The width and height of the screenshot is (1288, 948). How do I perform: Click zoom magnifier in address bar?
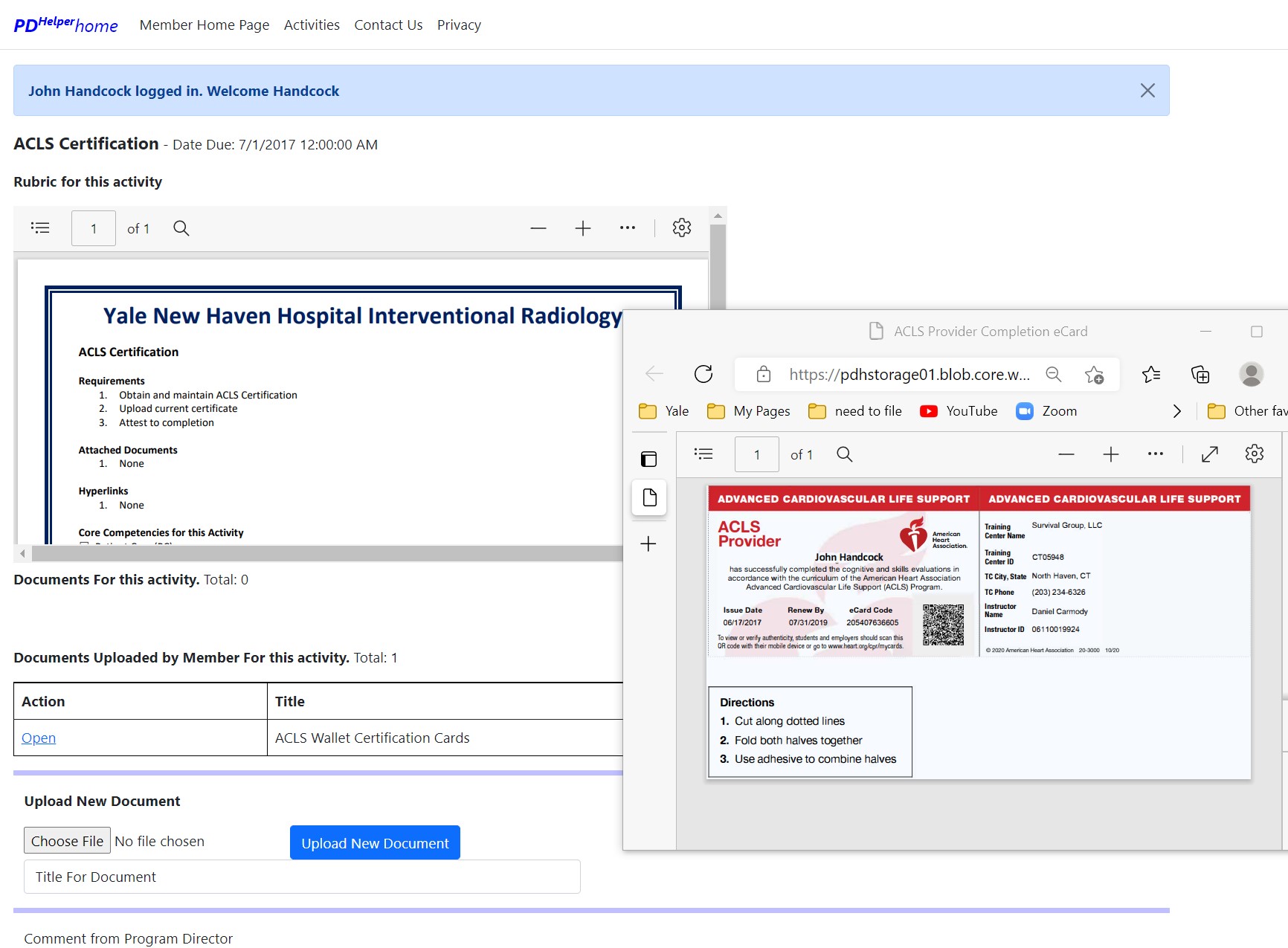point(1054,374)
